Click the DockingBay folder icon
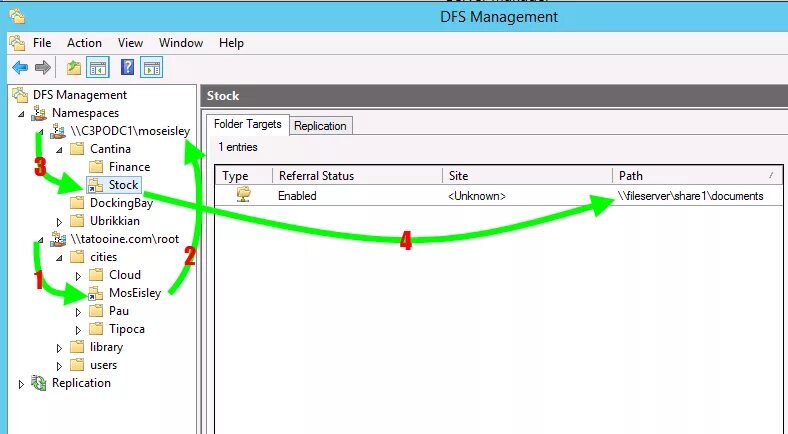Viewport: 788px width, 434px height. click(77, 203)
